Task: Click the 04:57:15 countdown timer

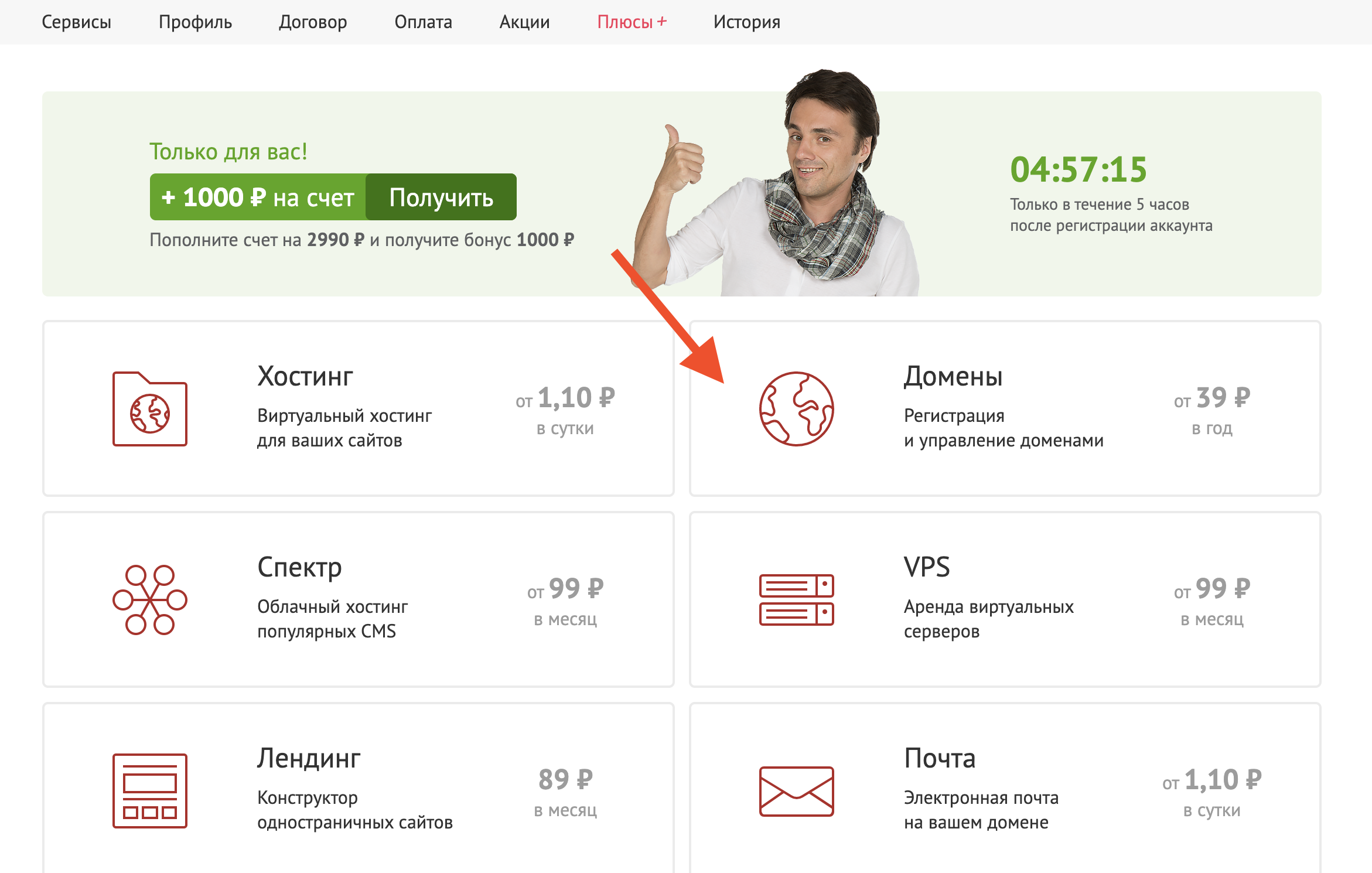Action: point(1078,170)
